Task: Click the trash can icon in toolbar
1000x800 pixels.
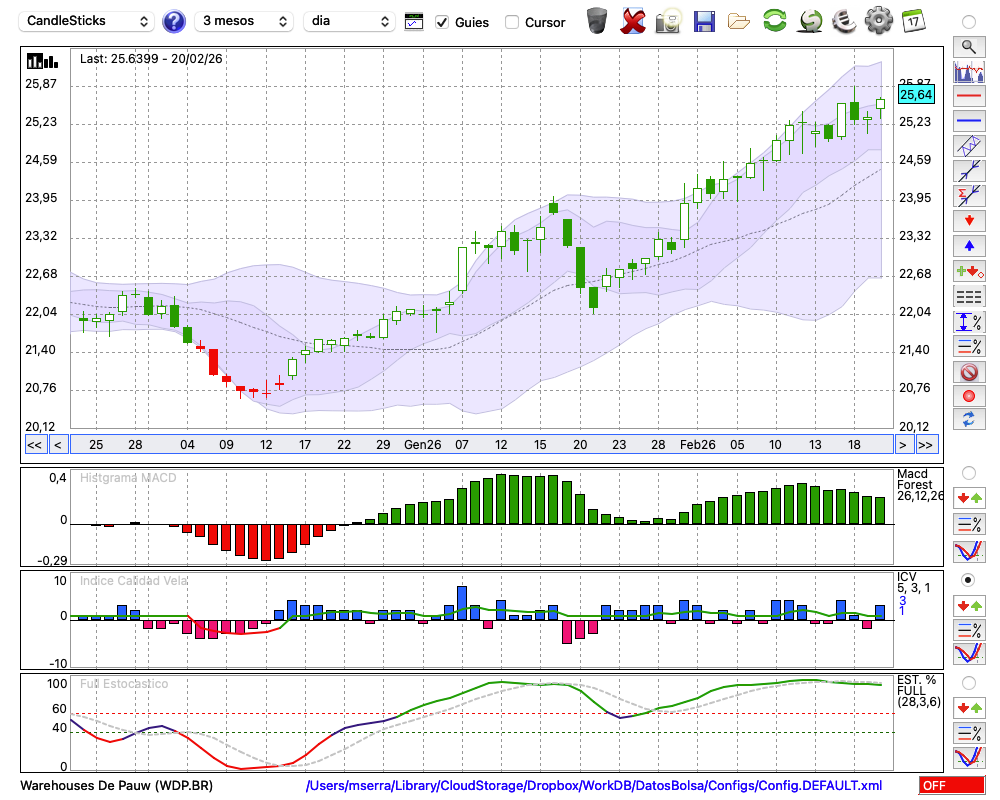Action: coord(597,20)
